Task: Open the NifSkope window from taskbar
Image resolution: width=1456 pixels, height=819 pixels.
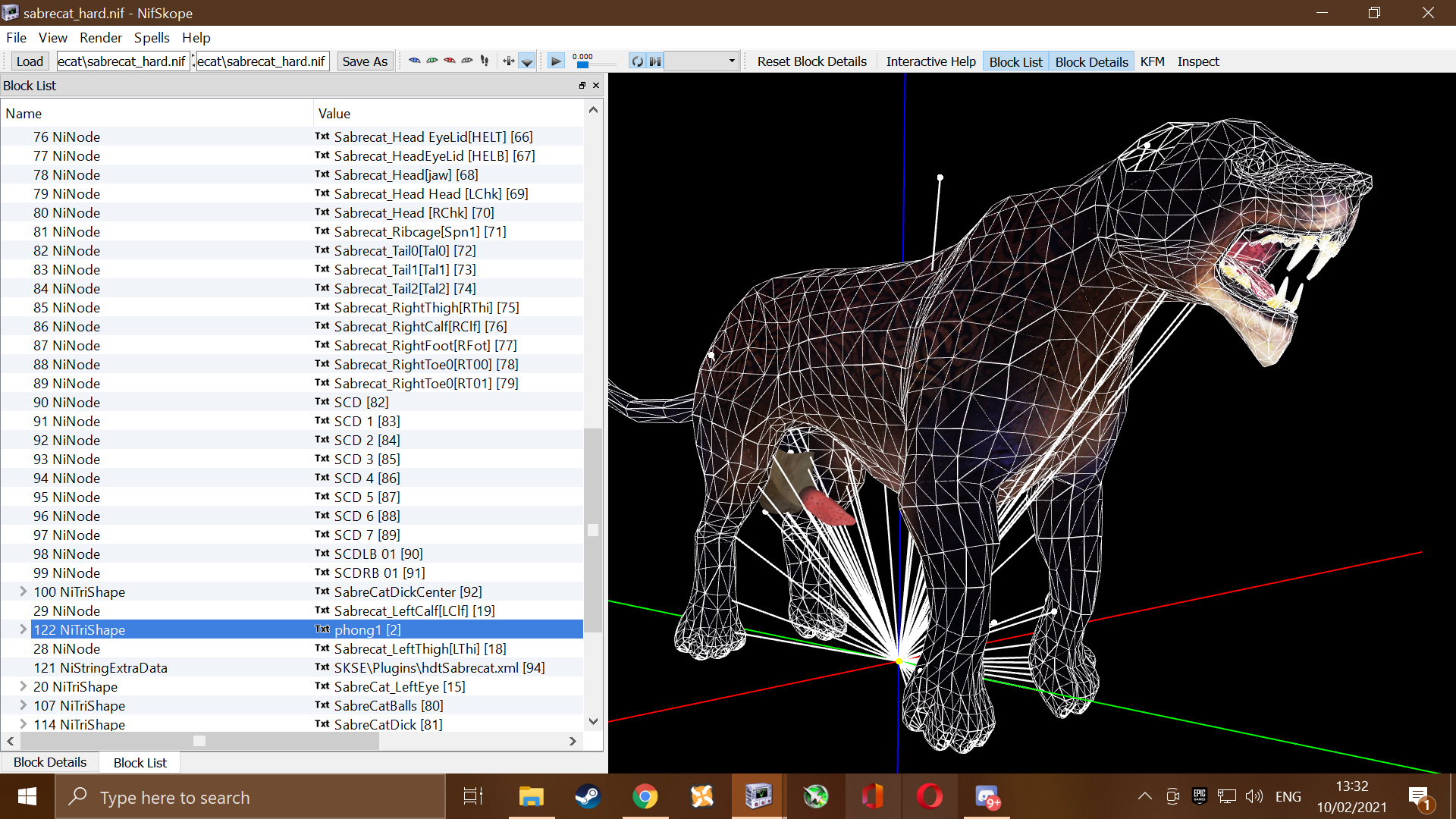Action: click(x=758, y=797)
